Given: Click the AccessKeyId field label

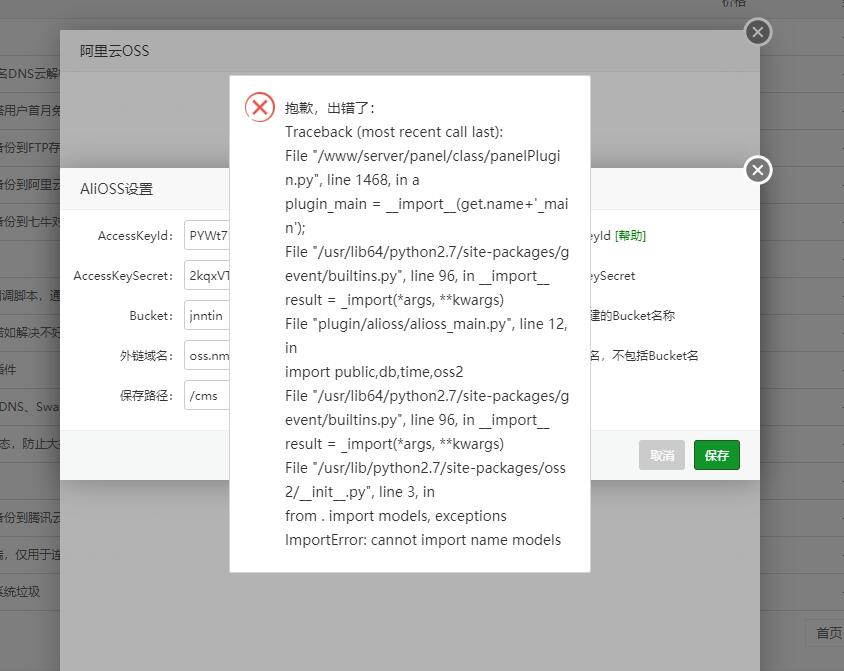Looking at the screenshot, I should 135,236.
